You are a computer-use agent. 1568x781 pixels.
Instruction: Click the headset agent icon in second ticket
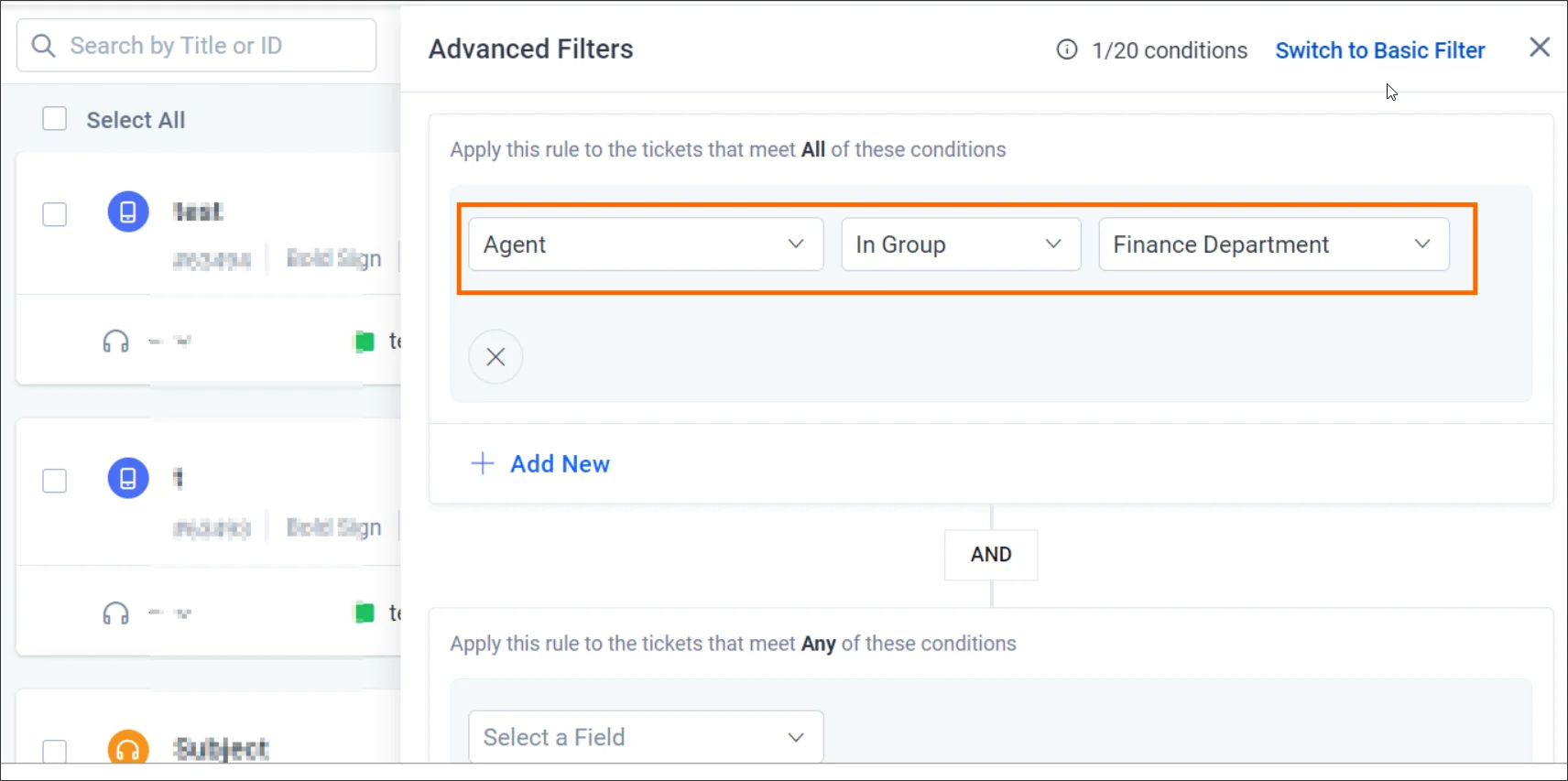115,613
